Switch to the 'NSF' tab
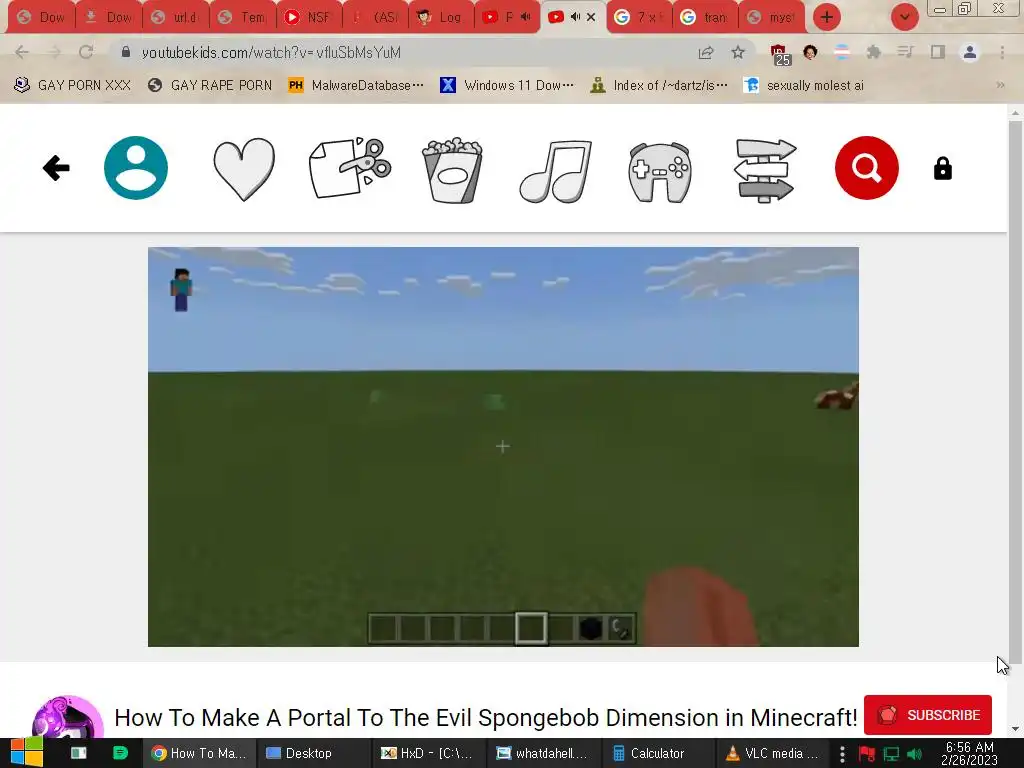 point(310,17)
